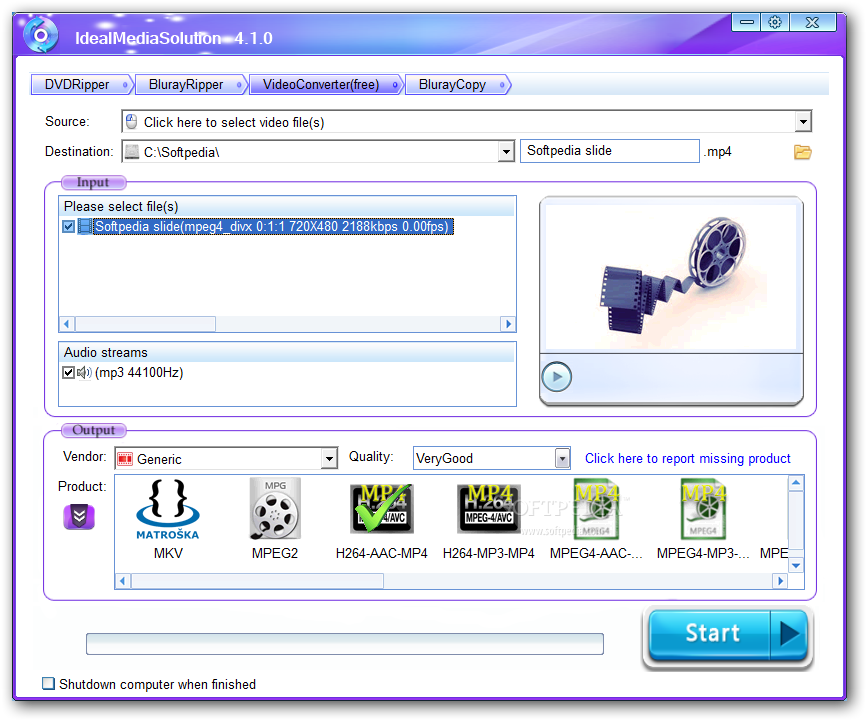
Task: Select the MPEG4-MP3 format icon
Action: click(703, 509)
